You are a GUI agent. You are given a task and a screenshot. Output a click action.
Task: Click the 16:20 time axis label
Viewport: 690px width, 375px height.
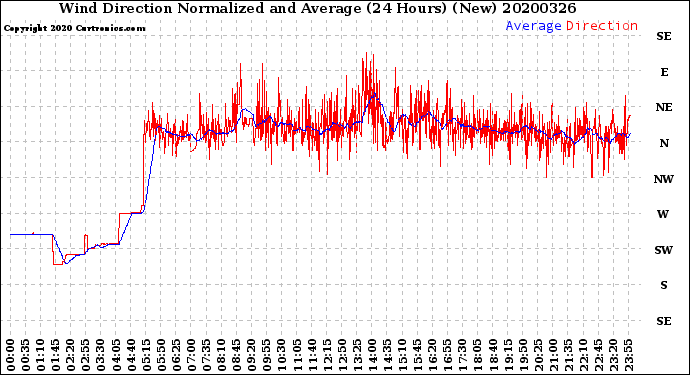point(433,355)
